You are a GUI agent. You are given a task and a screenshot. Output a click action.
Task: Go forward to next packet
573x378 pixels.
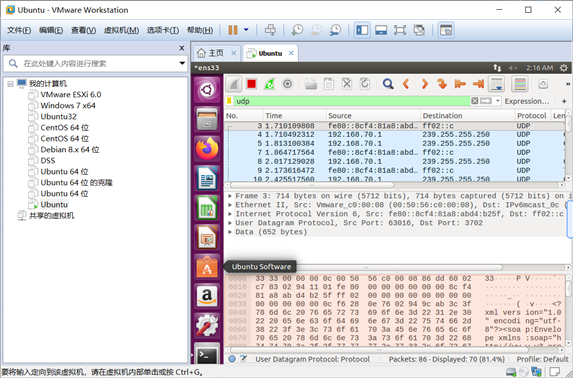pyautogui.click(x=424, y=84)
